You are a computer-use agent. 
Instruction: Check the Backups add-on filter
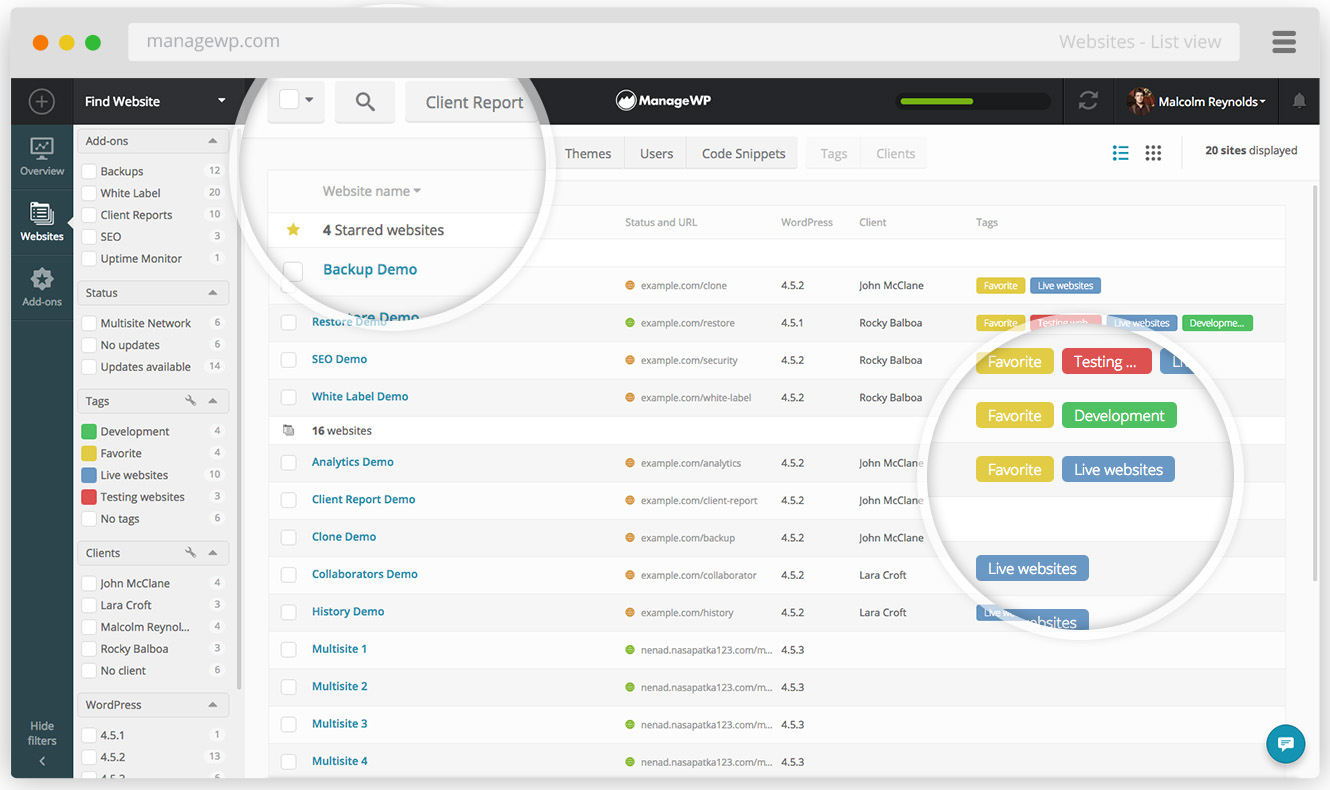(x=90, y=170)
